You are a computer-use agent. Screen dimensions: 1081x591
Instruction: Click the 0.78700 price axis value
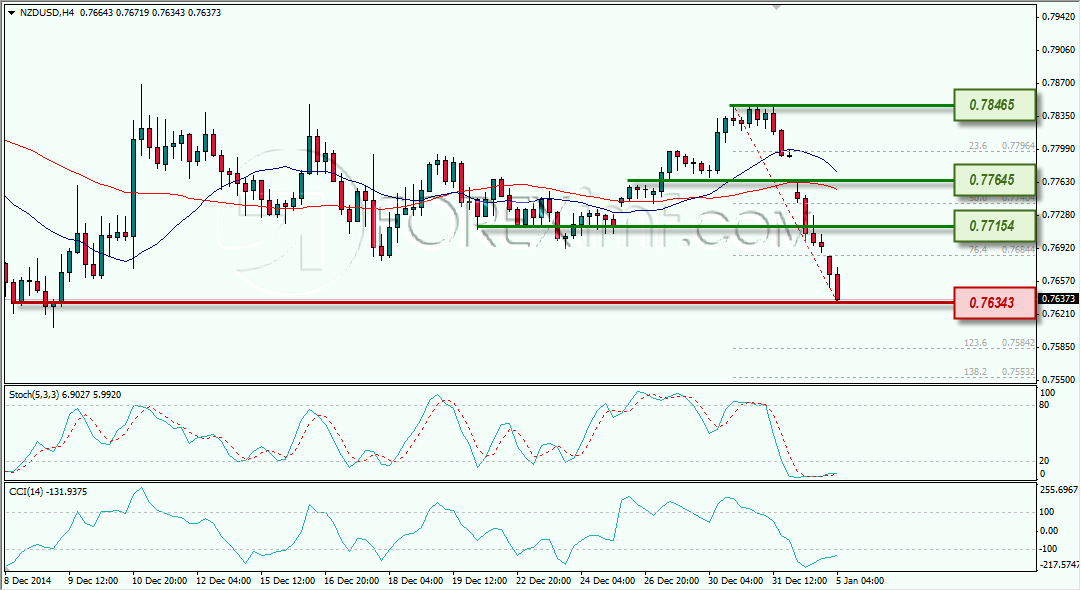pos(1059,82)
